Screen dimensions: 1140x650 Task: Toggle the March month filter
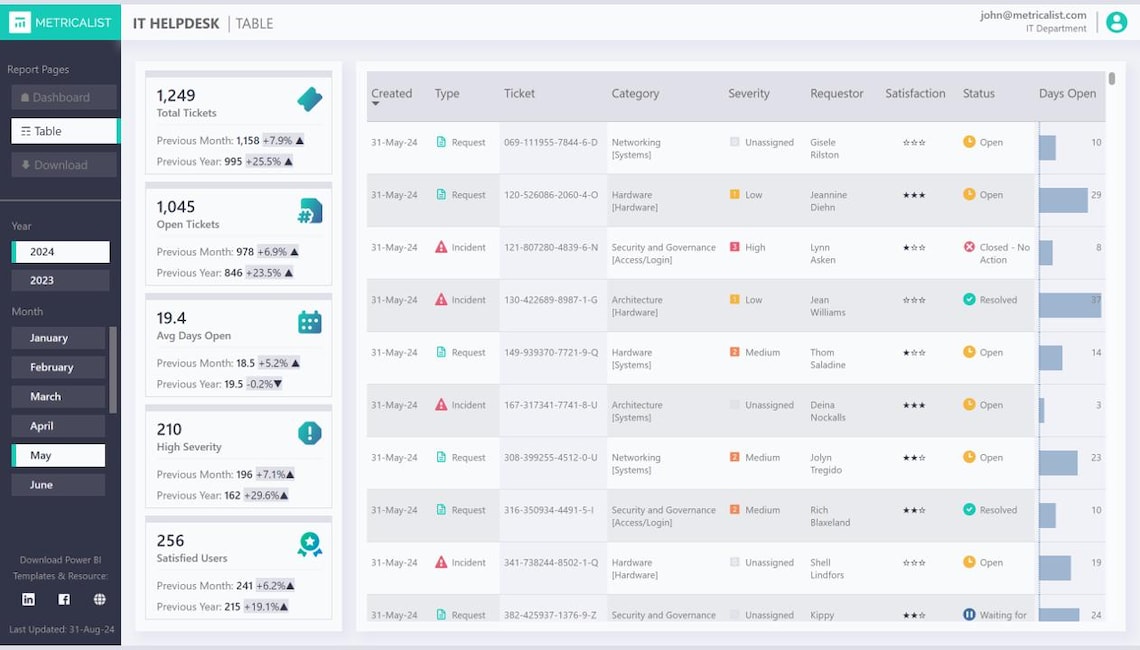click(x=57, y=396)
